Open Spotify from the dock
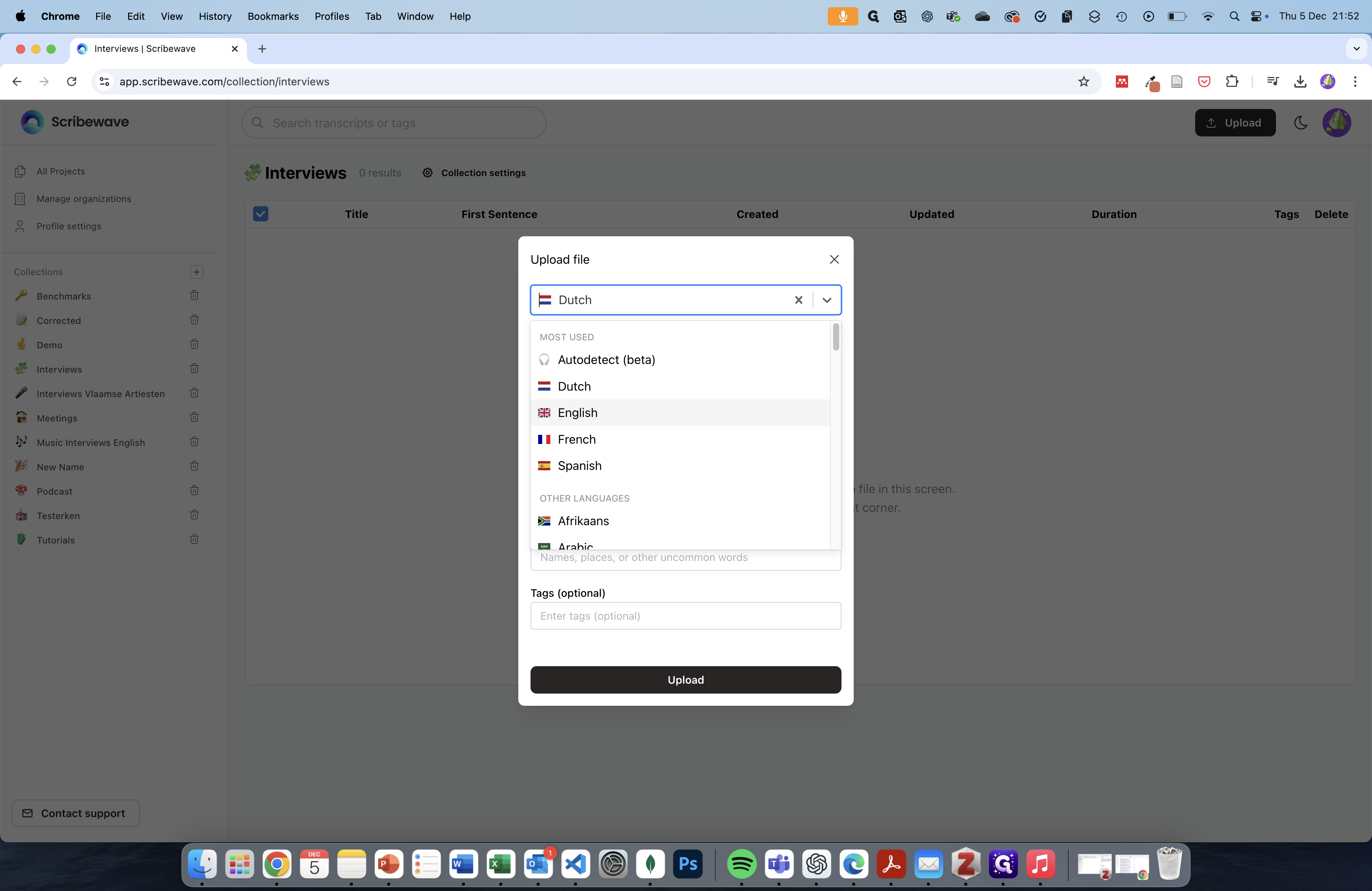 tap(741, 864)
